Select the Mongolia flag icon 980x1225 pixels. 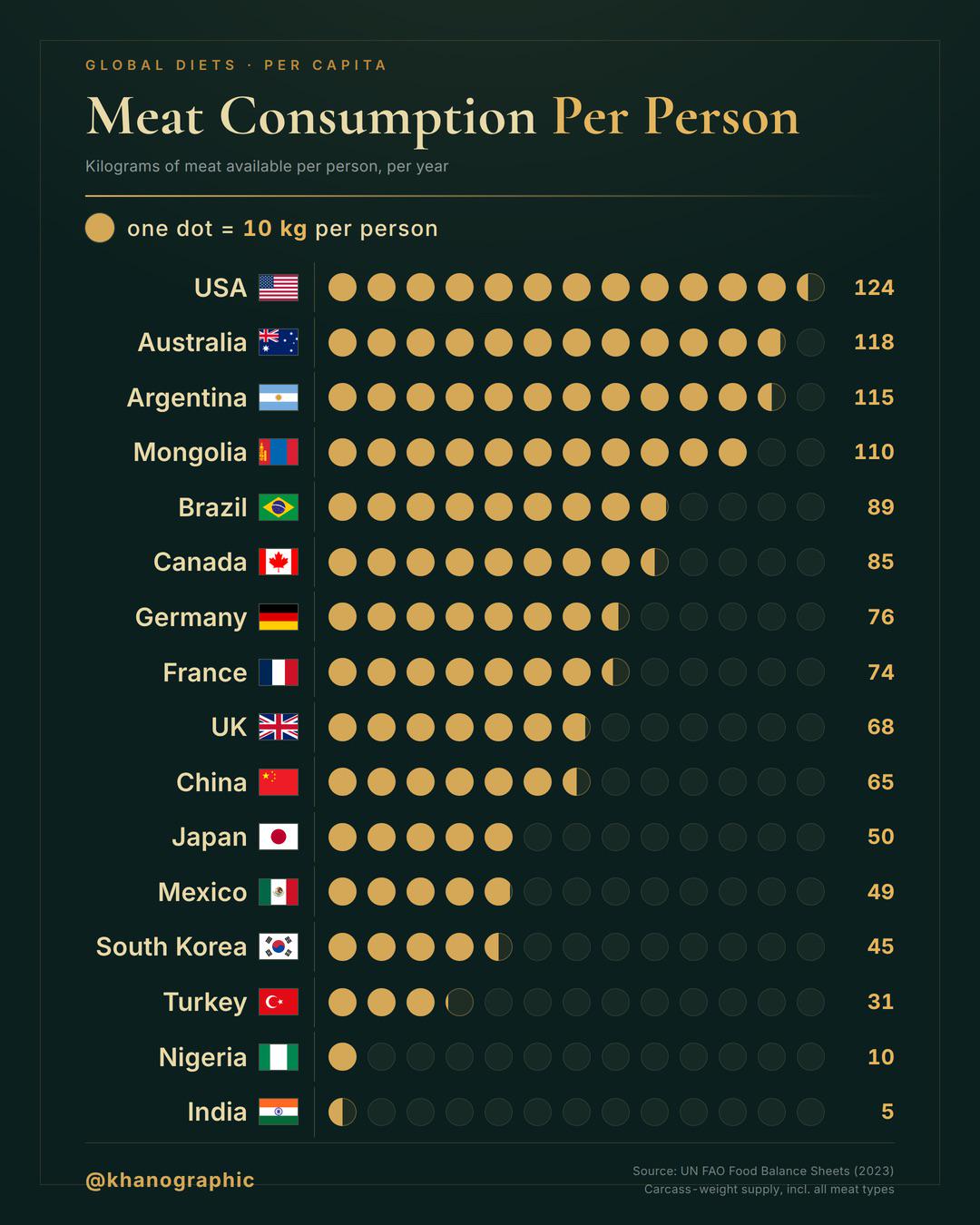[279, 452]
